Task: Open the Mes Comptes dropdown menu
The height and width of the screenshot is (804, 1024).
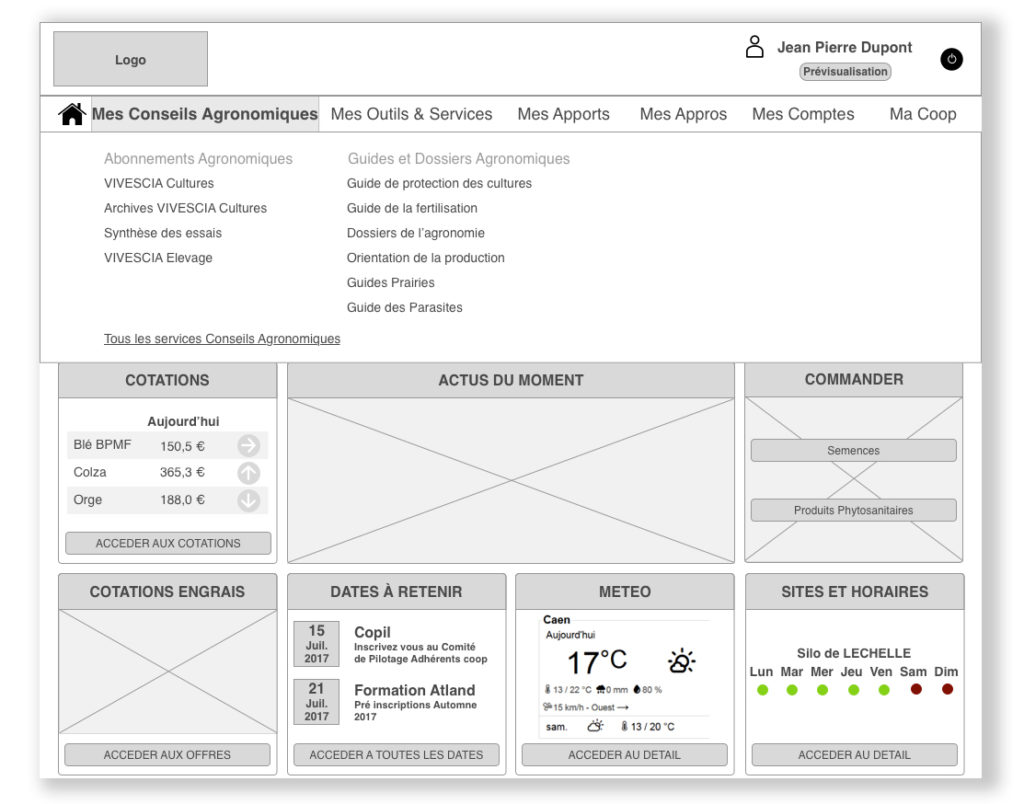Action: tap(803, 114)
